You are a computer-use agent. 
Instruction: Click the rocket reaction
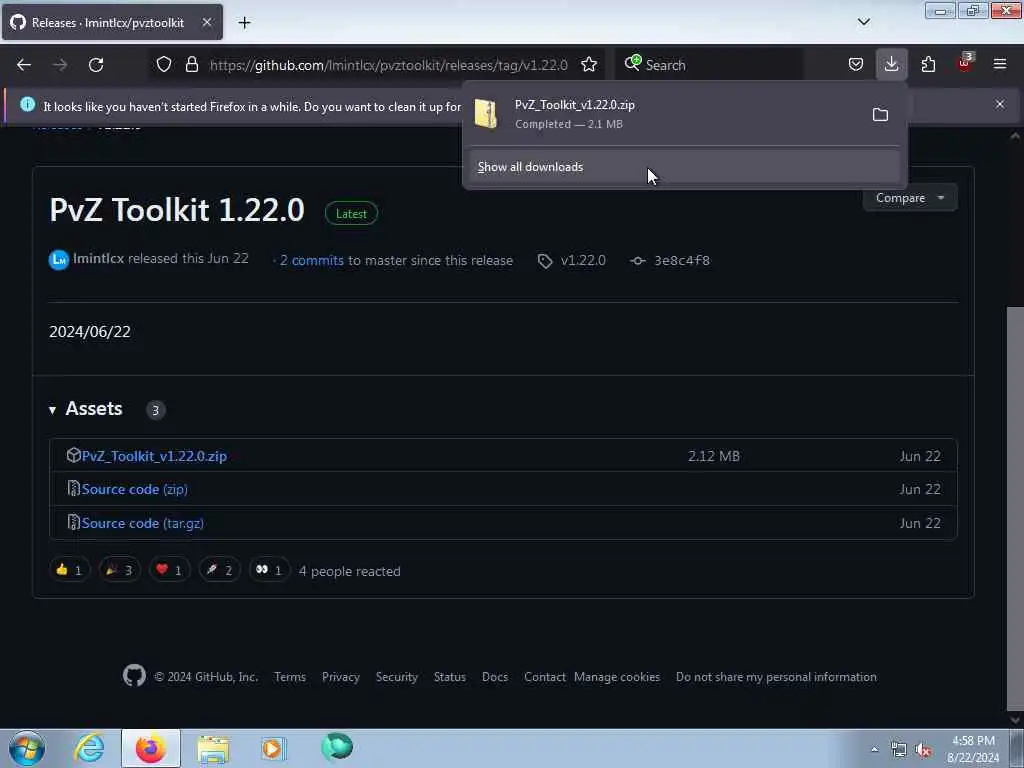point(219,570)
